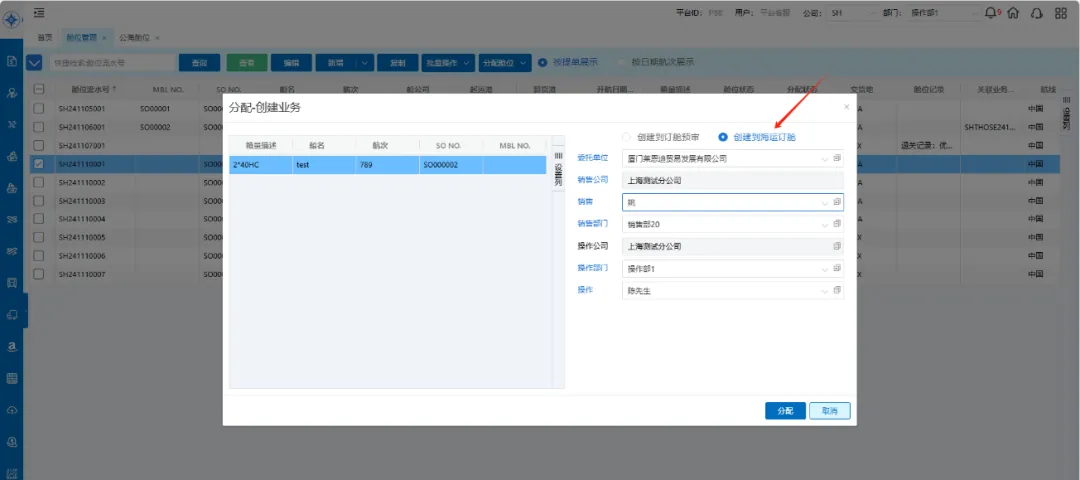
Task: Expand the 委托单位 dropdown
Action: coord(824,158)
